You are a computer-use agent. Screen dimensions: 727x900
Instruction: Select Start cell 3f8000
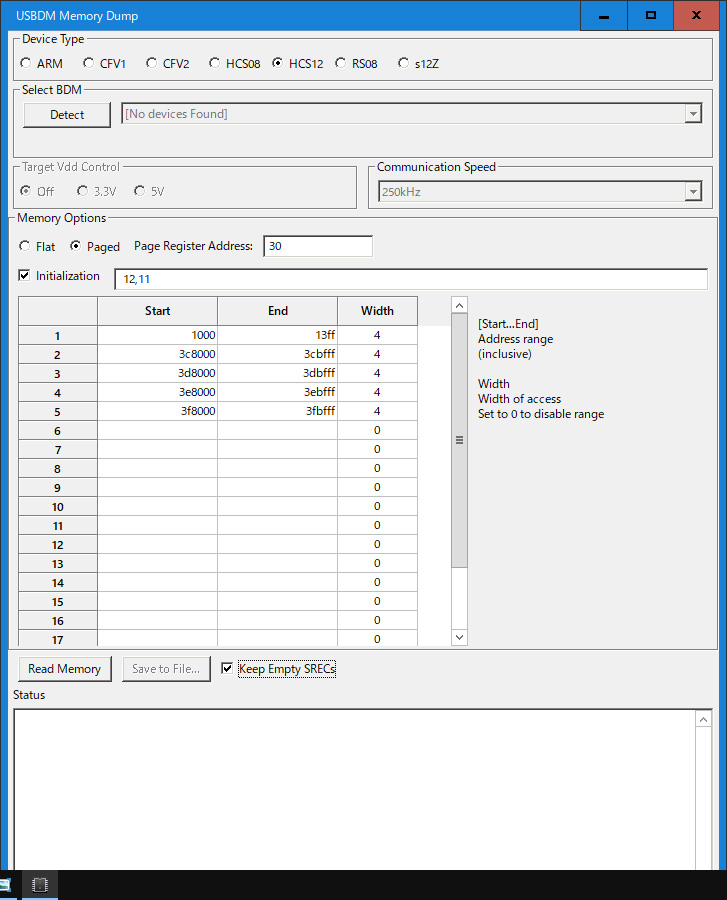pyautogui.click(x=157, y=411)
